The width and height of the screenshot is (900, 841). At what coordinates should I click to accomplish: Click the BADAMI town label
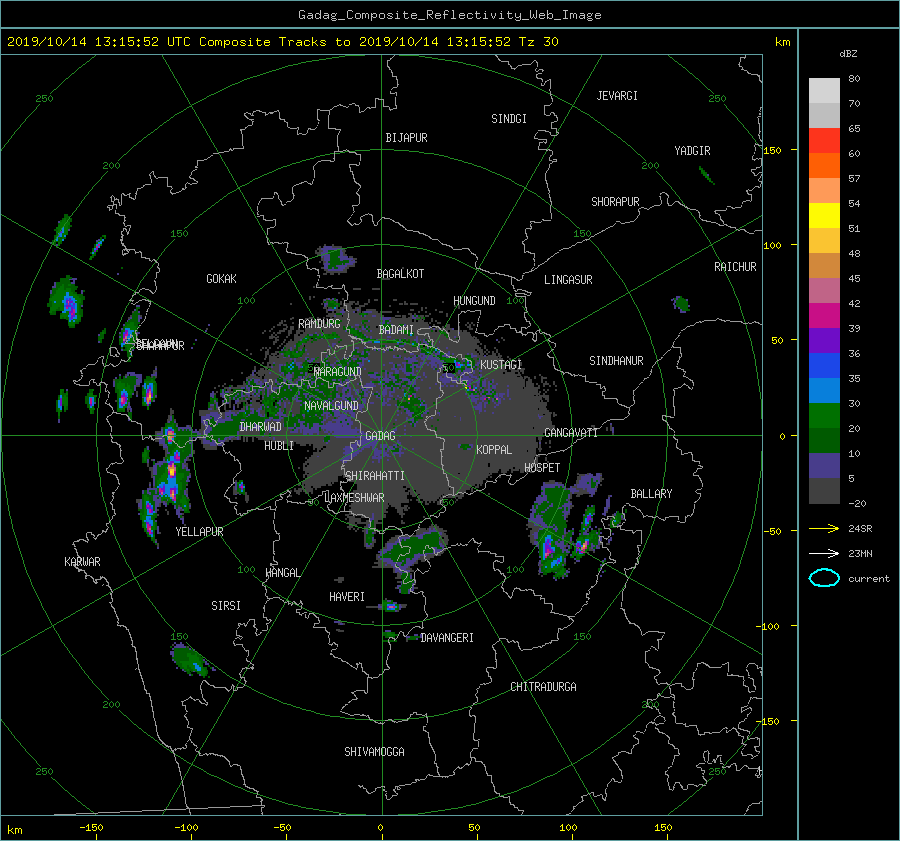(396, 330)
